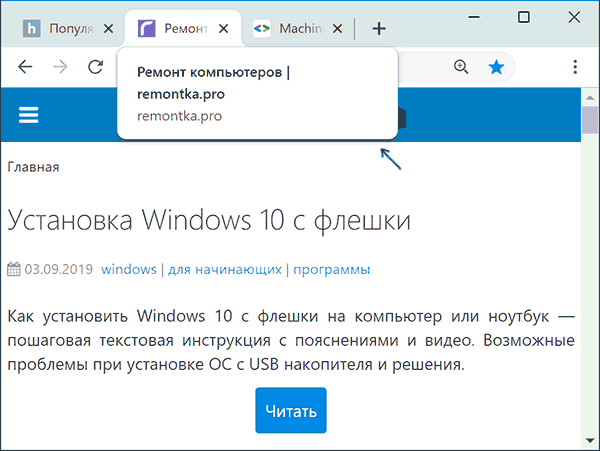
Task: Click the remontka.pro domain in tab hover card
Action: point(179,116)
